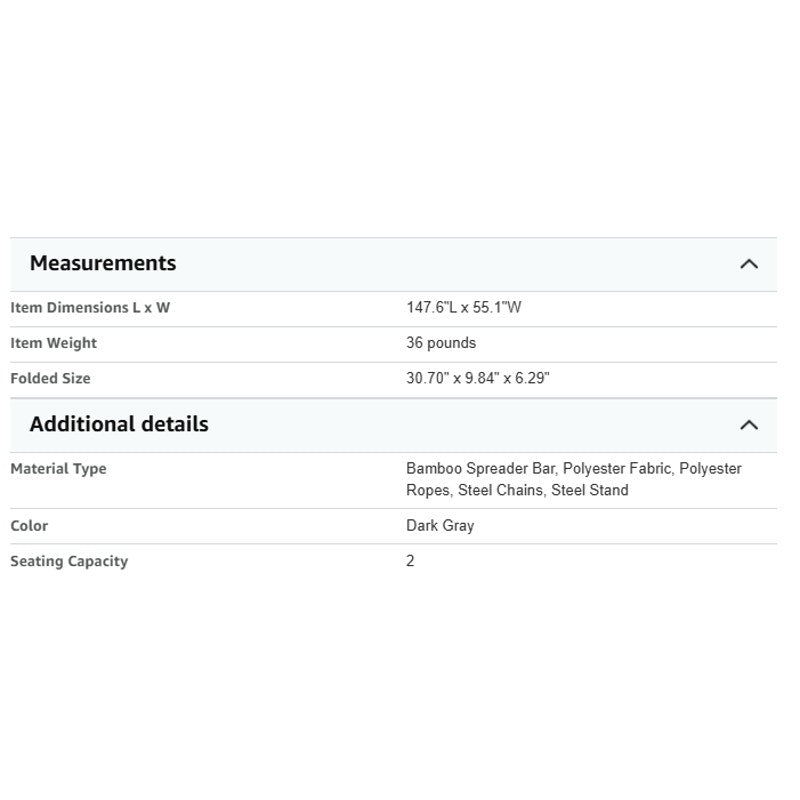Click the Color label

(x=29, y=526)
